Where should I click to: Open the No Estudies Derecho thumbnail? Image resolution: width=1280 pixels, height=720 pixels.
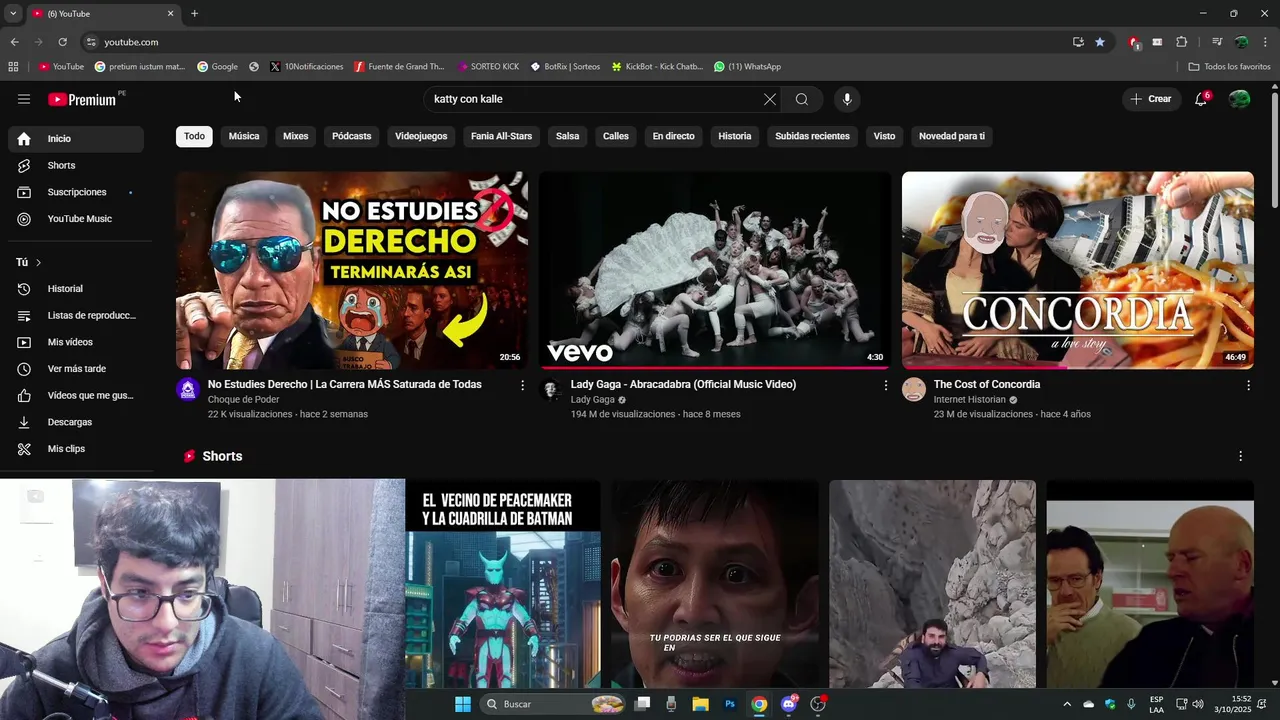352,270
